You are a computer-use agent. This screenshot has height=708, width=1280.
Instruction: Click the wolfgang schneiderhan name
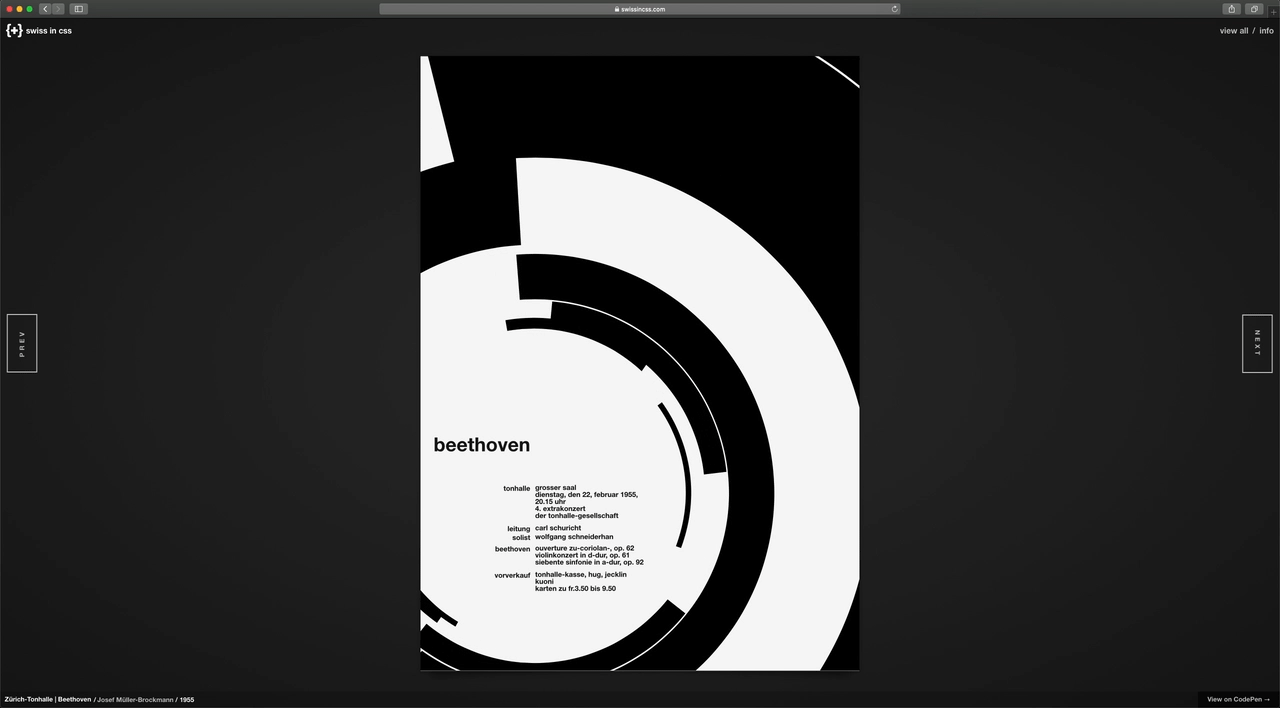point(574,537)
